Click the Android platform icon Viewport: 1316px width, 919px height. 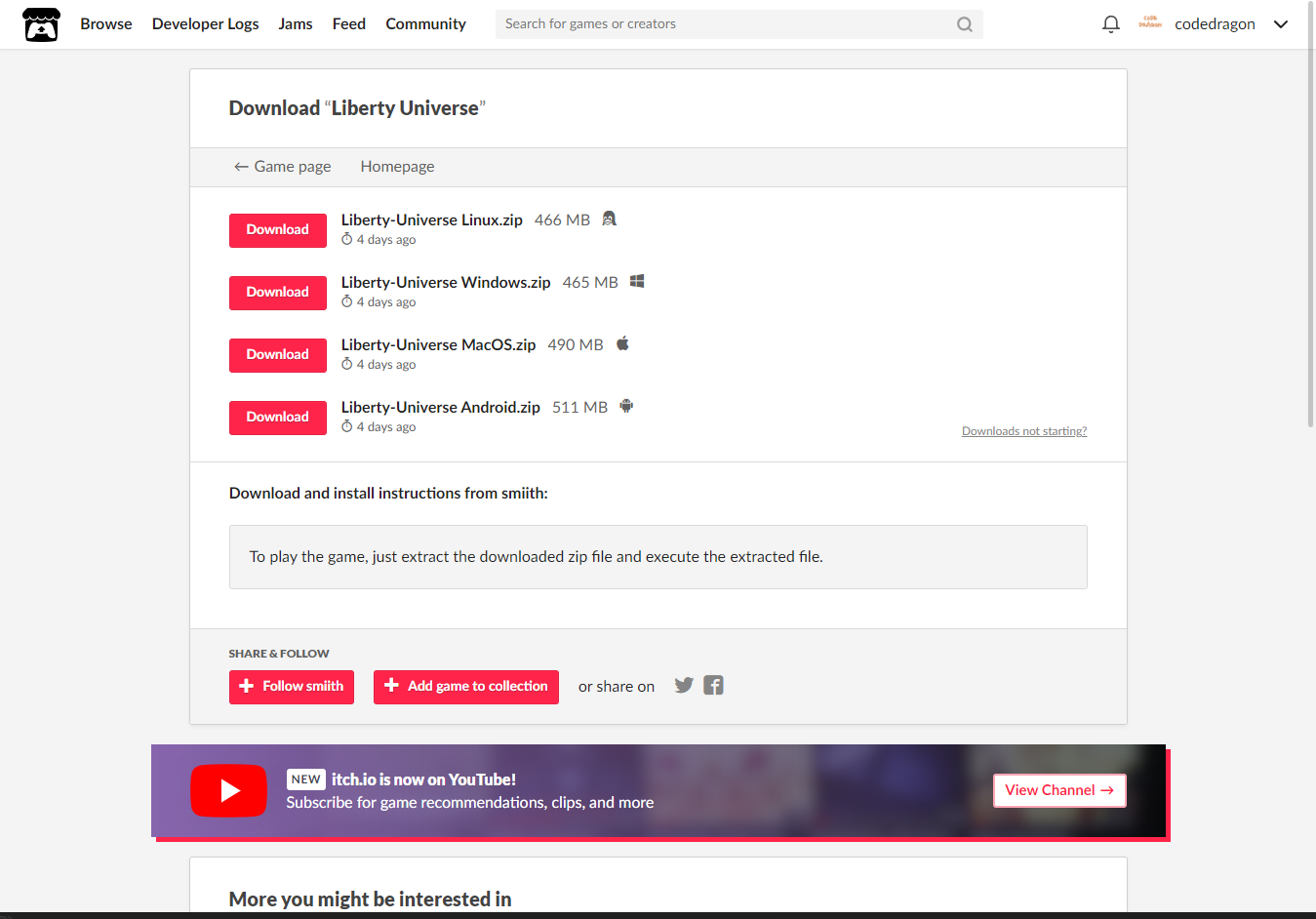click(x=626, y=406)
